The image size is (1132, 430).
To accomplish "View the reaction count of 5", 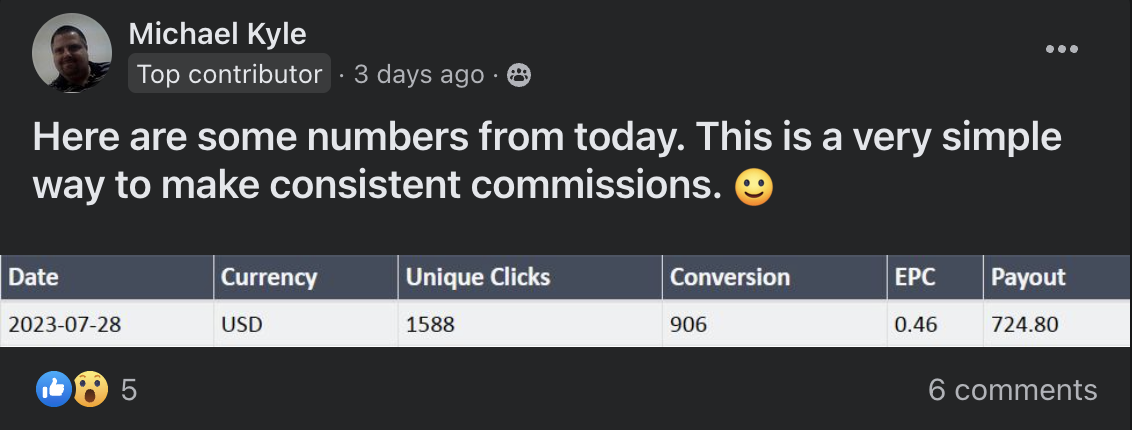I will (x=128, y=389).
